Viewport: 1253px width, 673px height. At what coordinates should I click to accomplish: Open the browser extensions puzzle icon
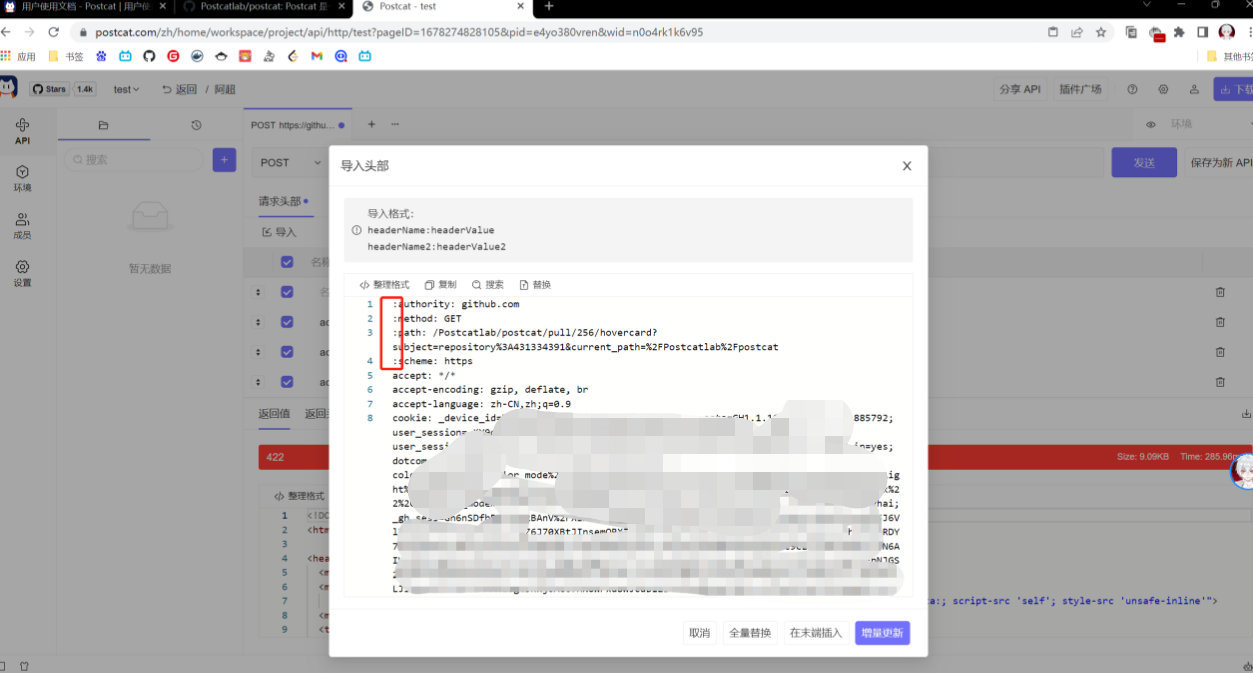pyautogui.click(x=1179, y=32)
